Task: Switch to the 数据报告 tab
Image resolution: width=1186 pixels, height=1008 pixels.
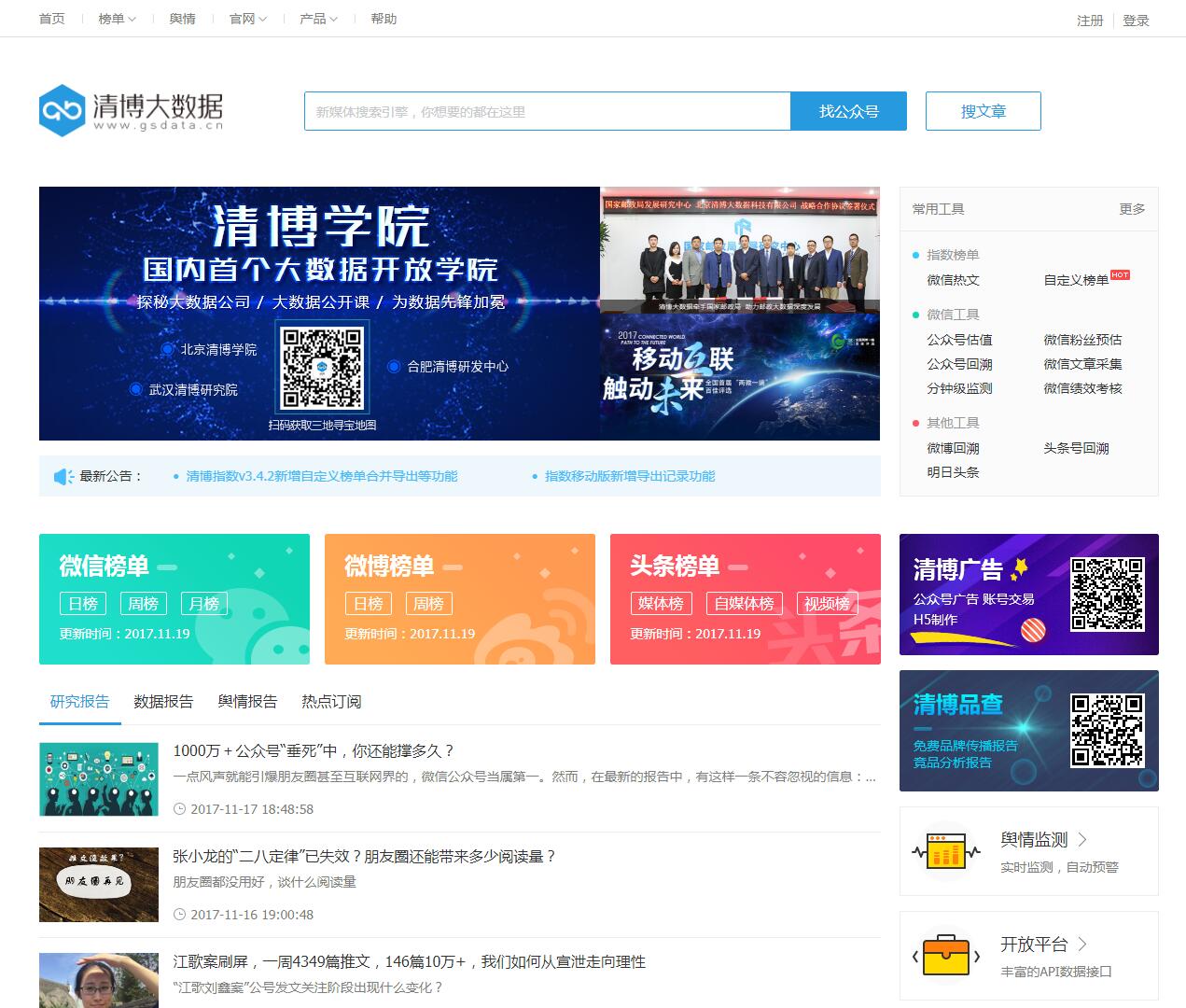Action: tap(163, 702)
